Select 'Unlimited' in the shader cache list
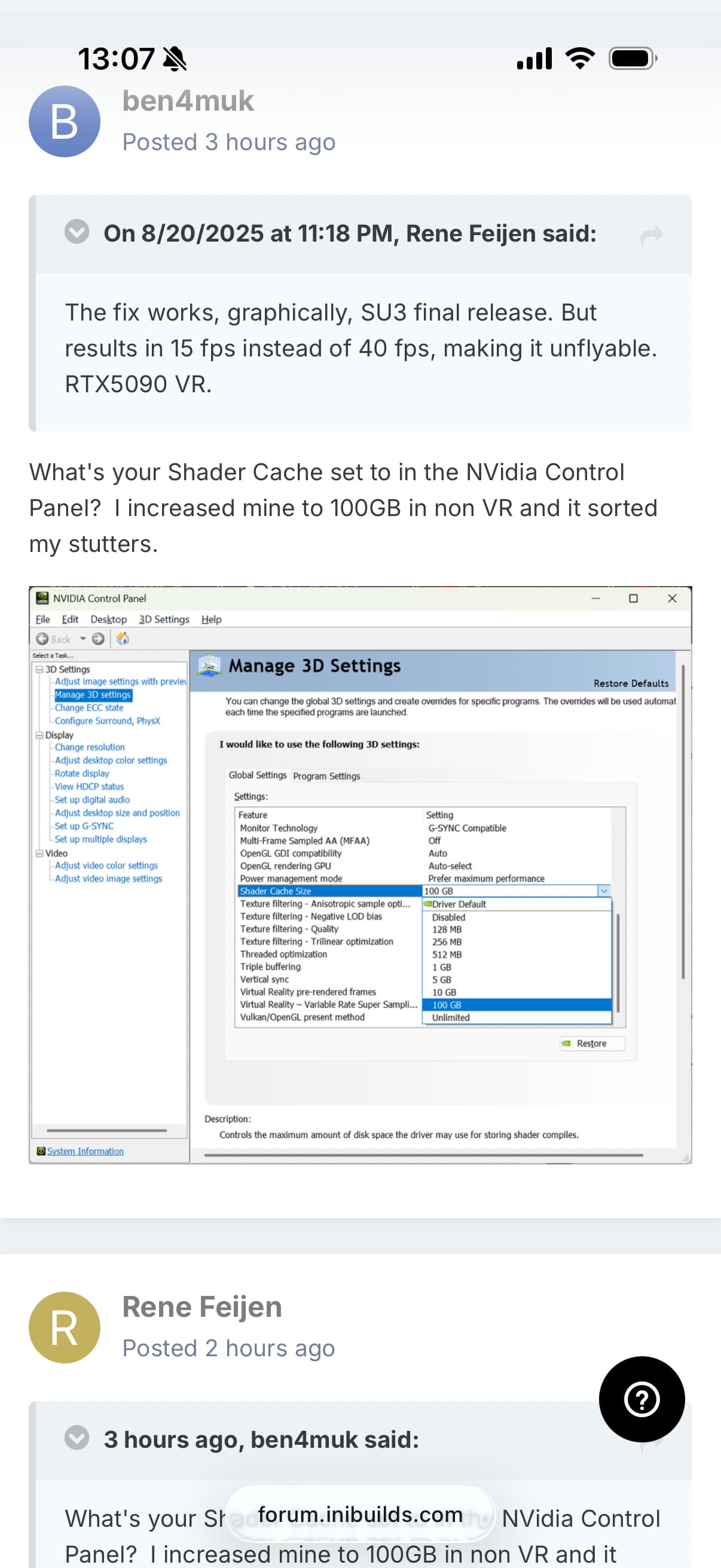The image size is (721, 1568). [x=517, y=1017]
